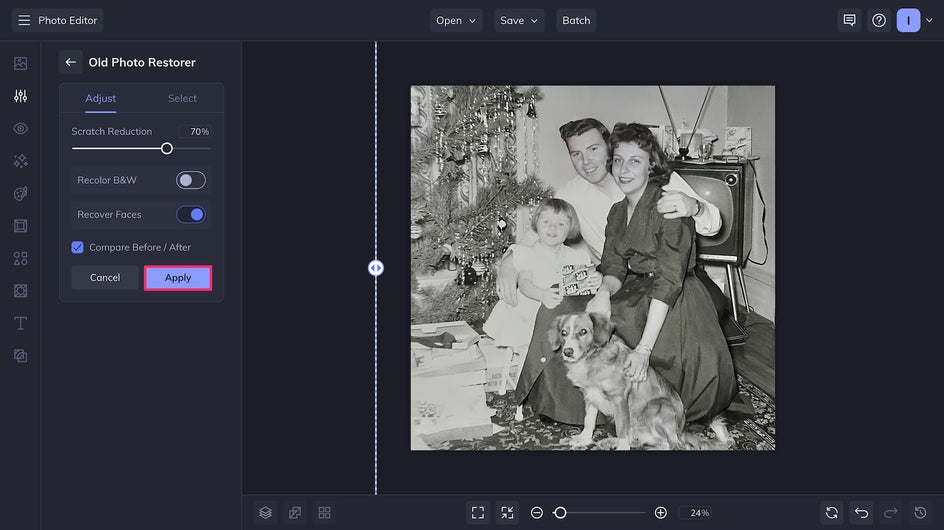Viewport: 944px width, 530px height.
Task: Expand the Save dropdown
Action: [519, 20]
